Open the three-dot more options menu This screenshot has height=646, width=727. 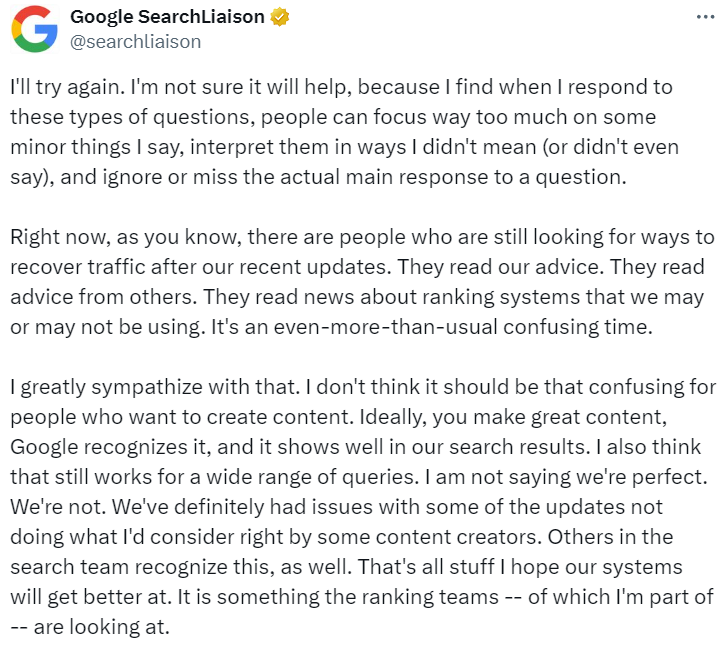coord(705,17)
